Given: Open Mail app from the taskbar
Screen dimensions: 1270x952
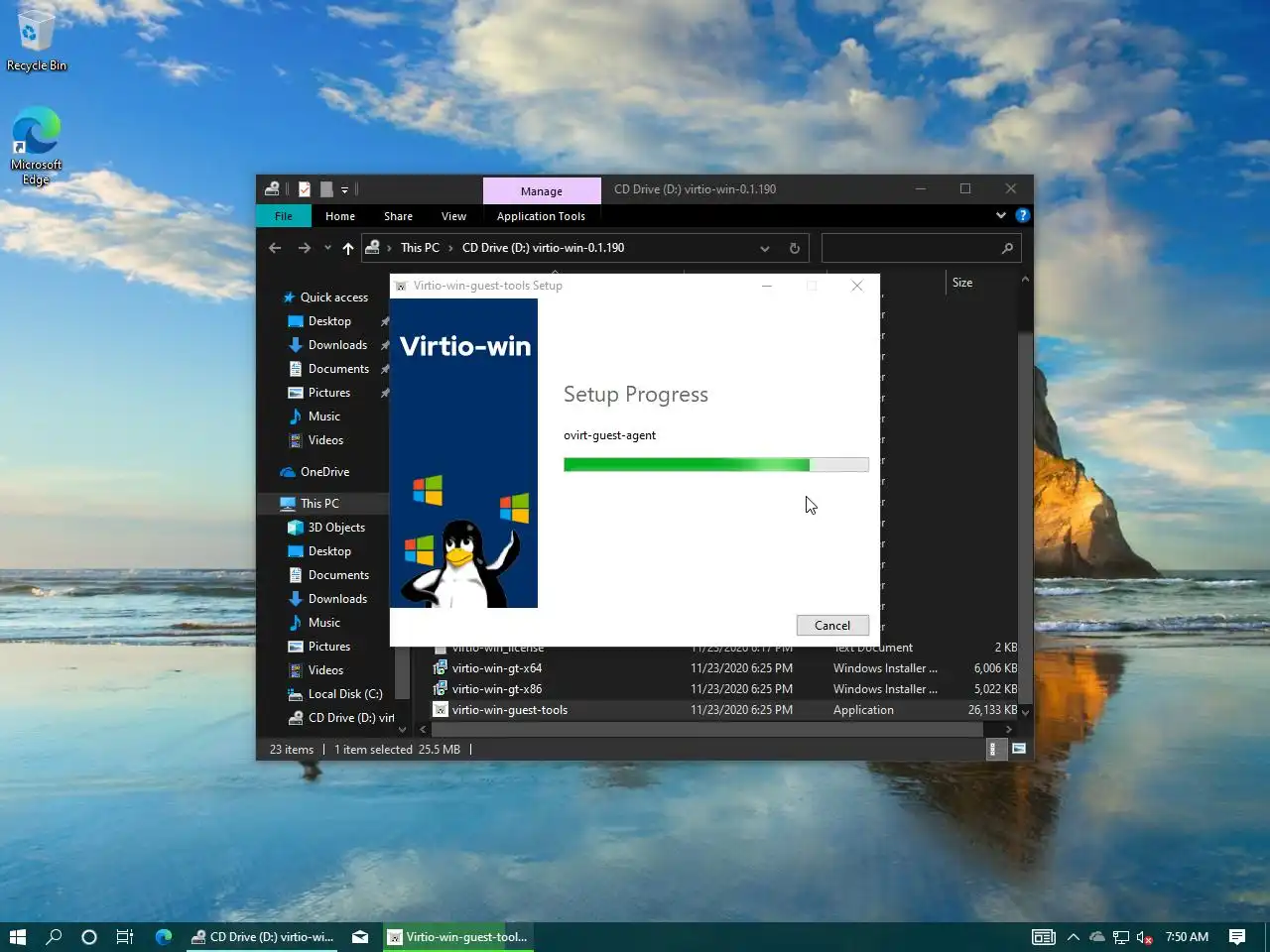Looking at the screenshot, I should [x=360, y=936].
